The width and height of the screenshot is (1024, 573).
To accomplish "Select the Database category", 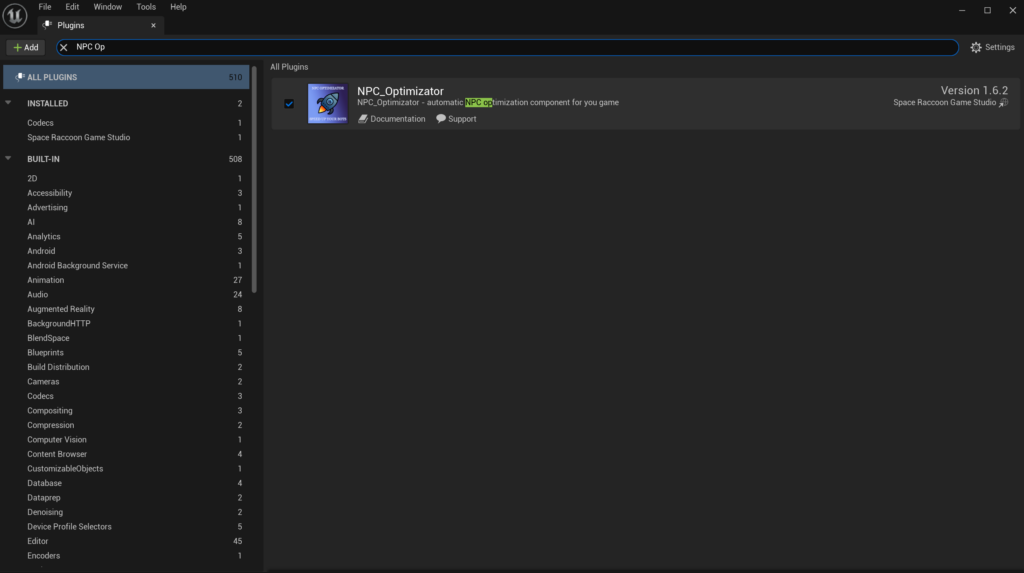I will click(126, 483).
